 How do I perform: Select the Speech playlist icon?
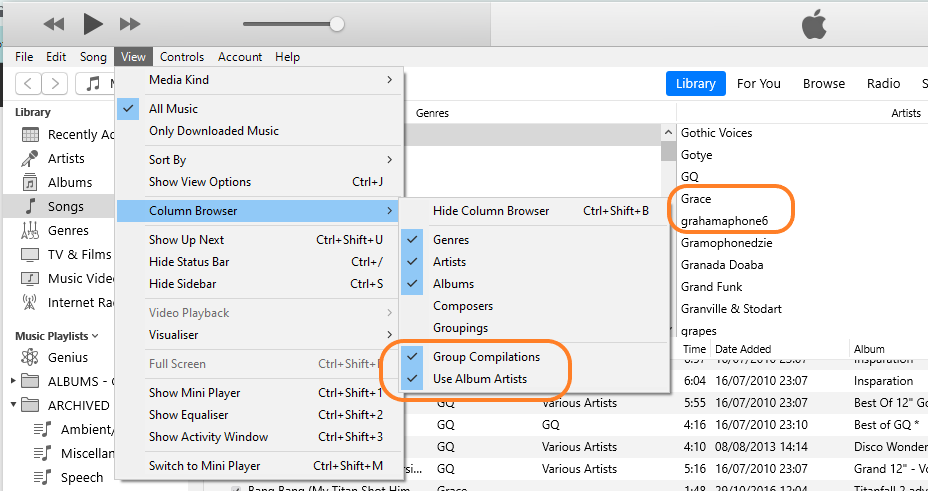coord(43,477)
